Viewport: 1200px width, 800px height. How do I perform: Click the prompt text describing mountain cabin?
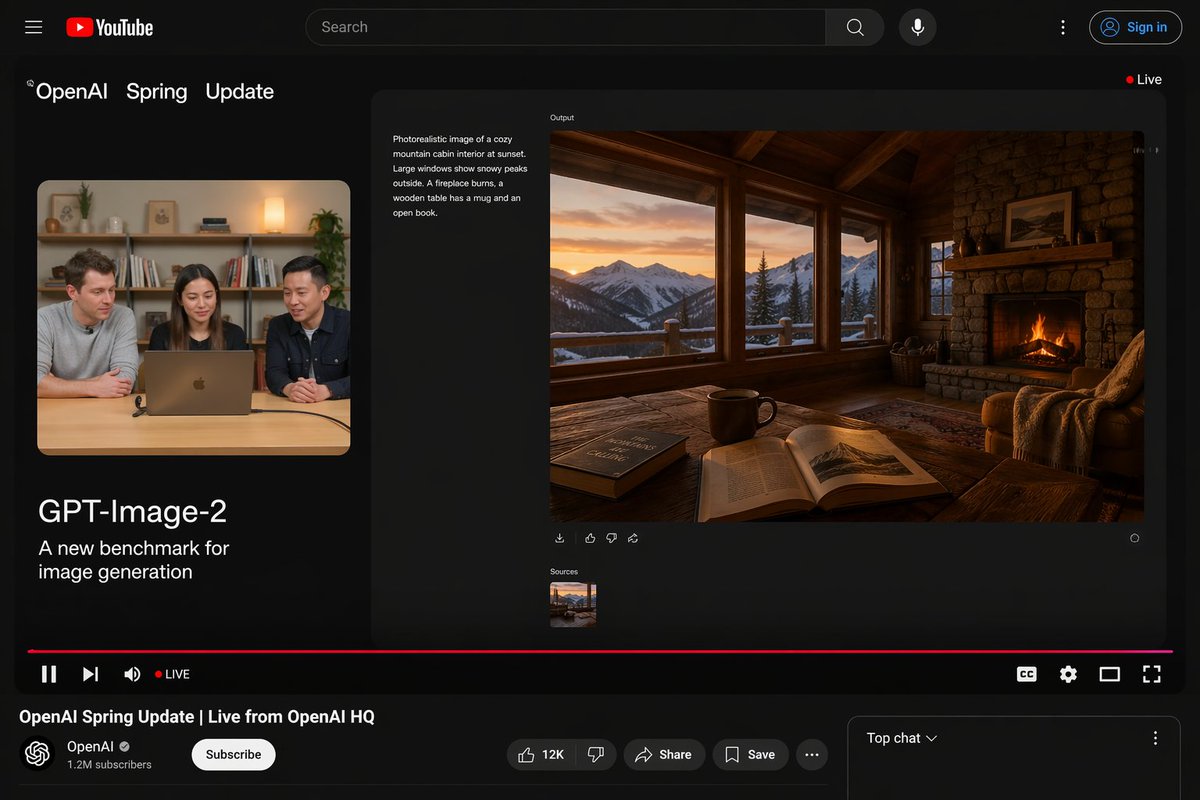[460, 176]
